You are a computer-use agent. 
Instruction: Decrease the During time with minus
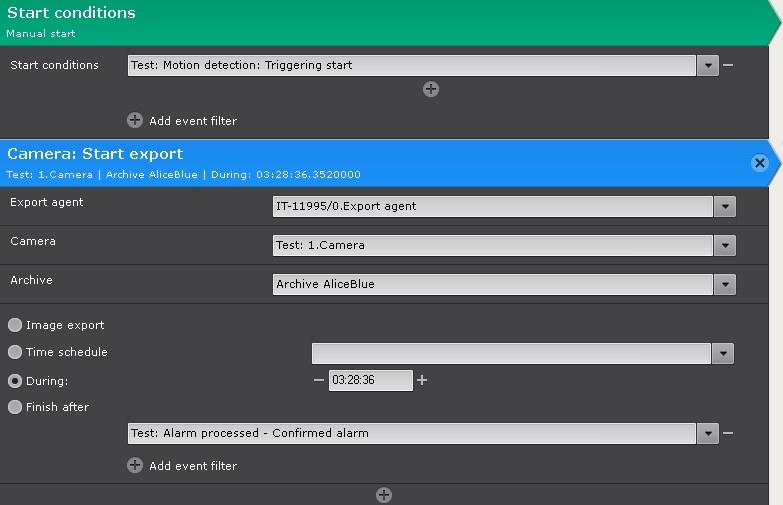tap(319, 380)
